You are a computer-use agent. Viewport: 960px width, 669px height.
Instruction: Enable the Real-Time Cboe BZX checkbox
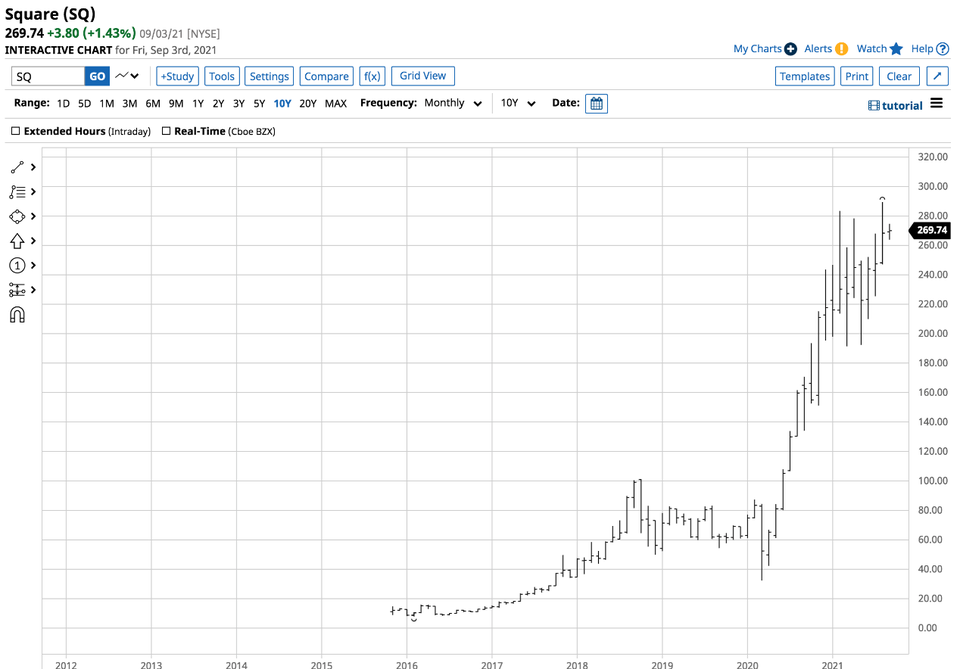click(x=166, y=131)
